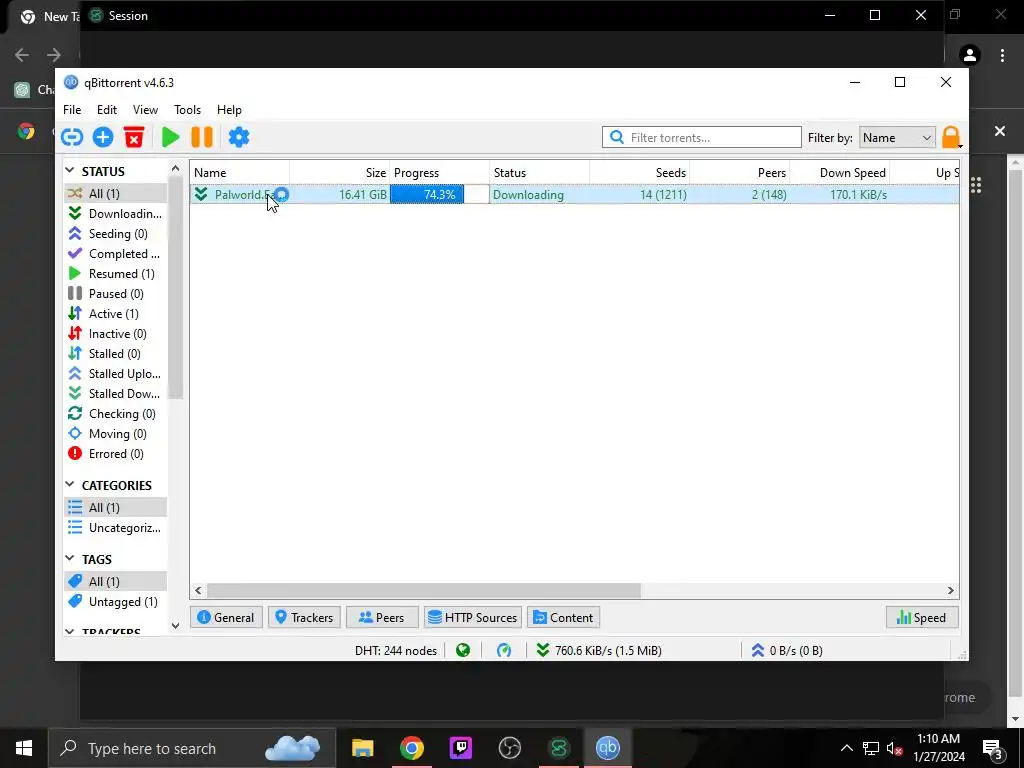The height and width of the screenshot is (768, 1024).
Task: Select the Stalled Uploading filter
Action: tap(115, 374)
